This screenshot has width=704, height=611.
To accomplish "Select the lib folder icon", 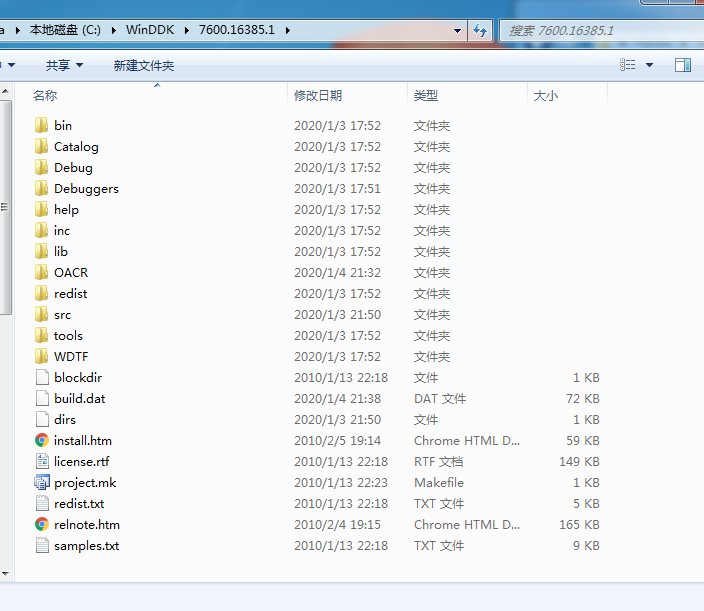I will coord(41,251).
